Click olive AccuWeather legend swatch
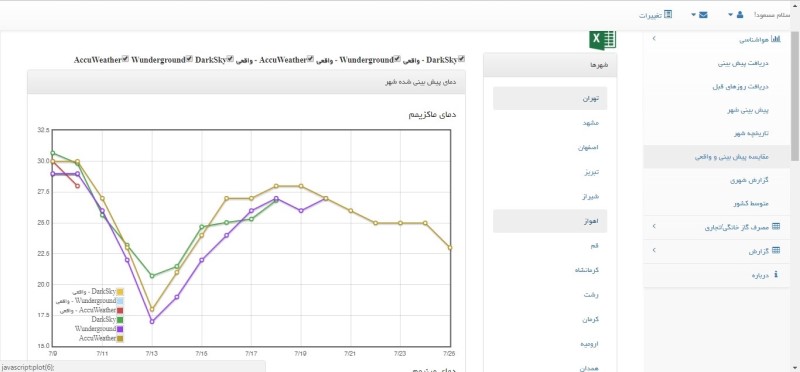Viewport: 800px width, 372px height. tap(120, 338)
